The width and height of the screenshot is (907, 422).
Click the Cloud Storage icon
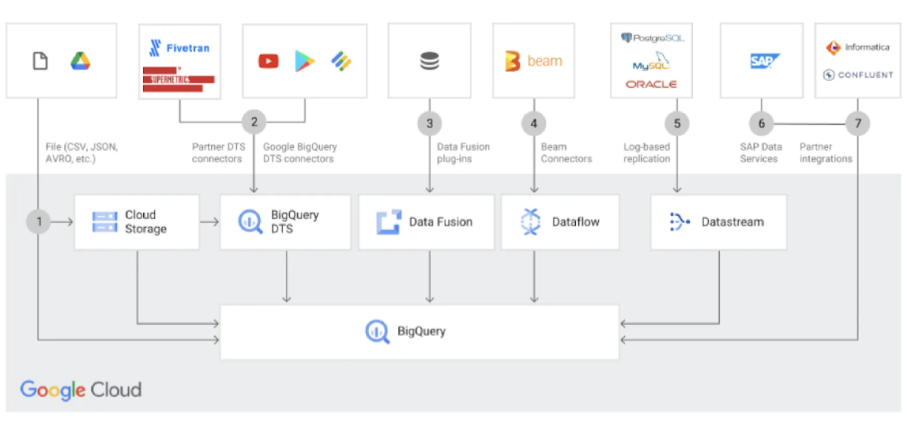[x=105, y=222]
